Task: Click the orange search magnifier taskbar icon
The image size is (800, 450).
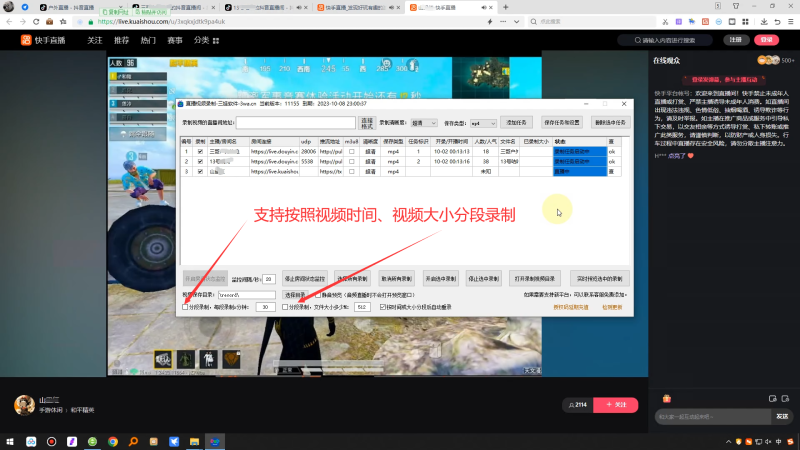Action: pos(133,441)
